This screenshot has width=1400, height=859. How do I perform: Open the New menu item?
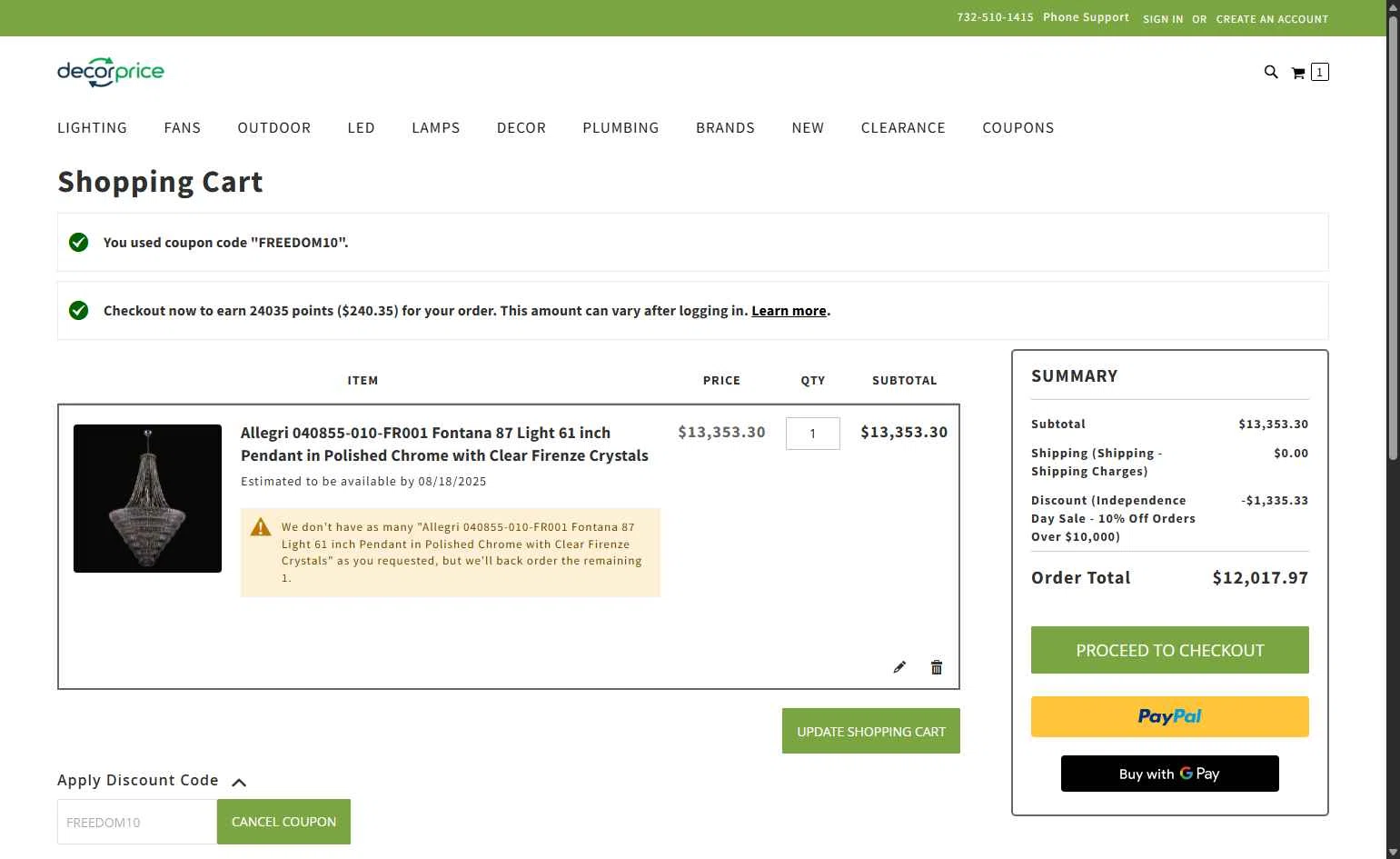(808, 128)
